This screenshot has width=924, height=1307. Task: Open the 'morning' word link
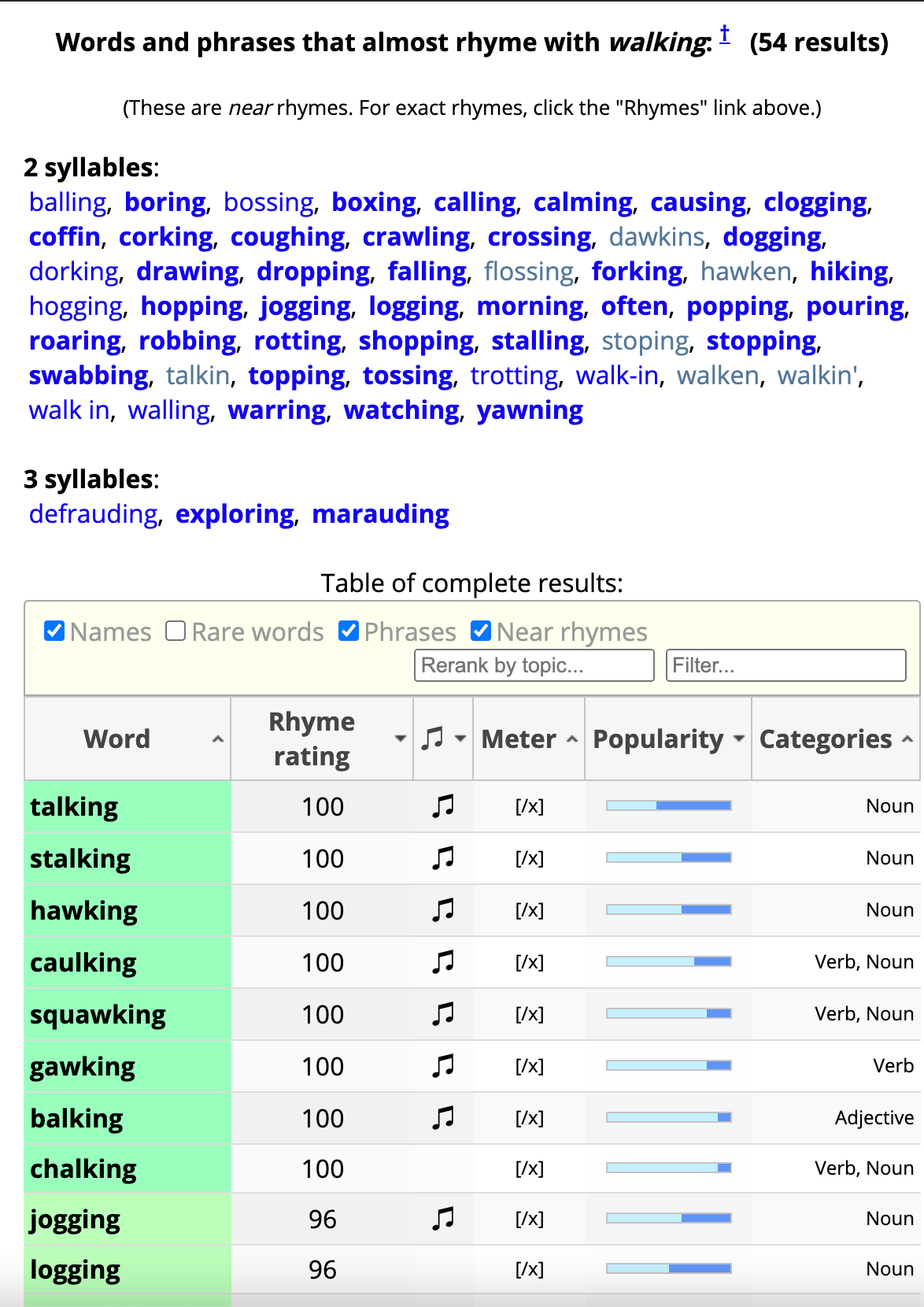click(x=530, y=306)
